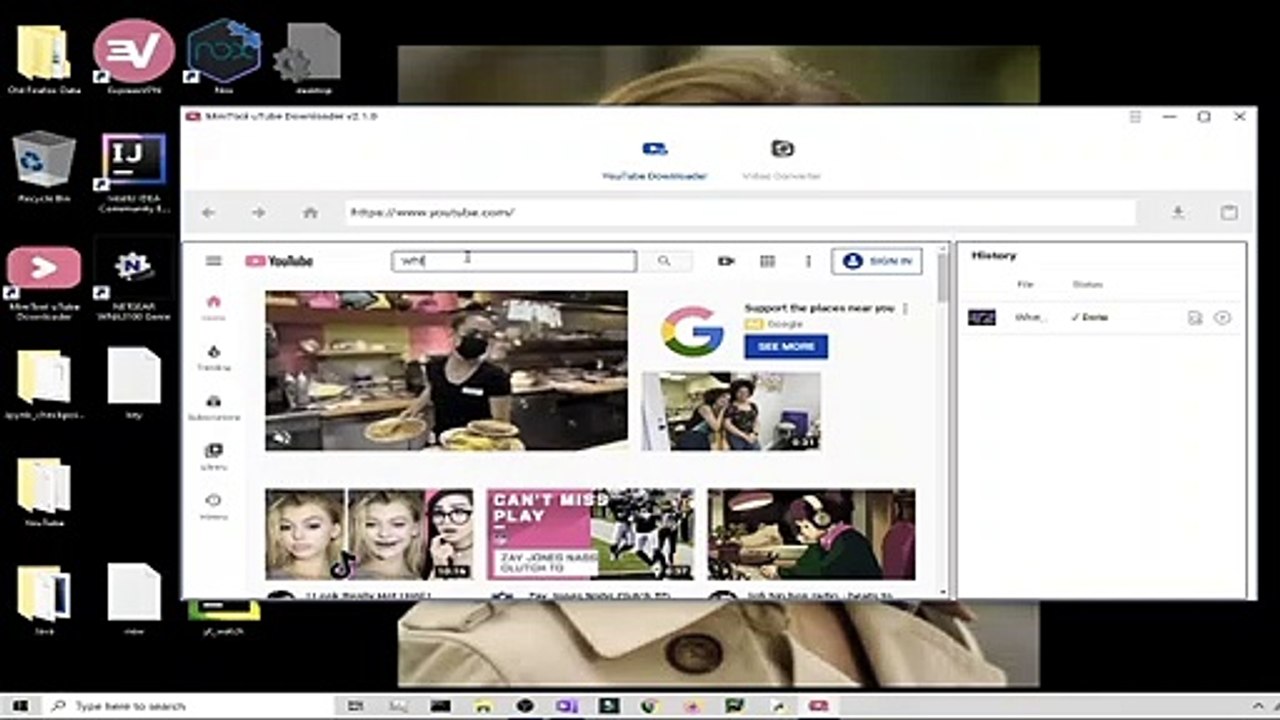Screen dimensions: 1280x720
Task: Open the three-dot menu on the Google ad
Action: click(x=905, y=309)
